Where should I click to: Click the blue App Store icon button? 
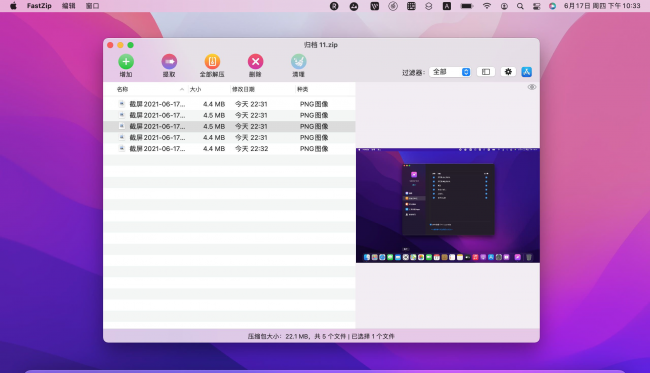pyautogui.click(x=526, y=72)
